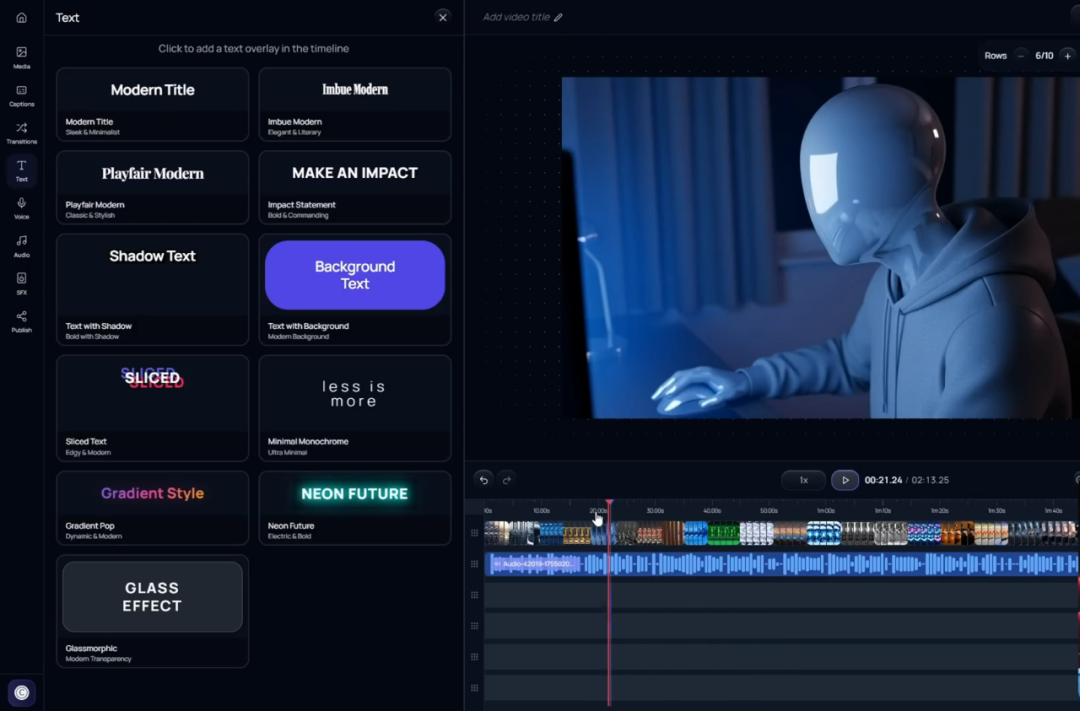Add the Minimal Monochrome text overlay
This screenshot has height=711, width=1080.
(355, 408)
